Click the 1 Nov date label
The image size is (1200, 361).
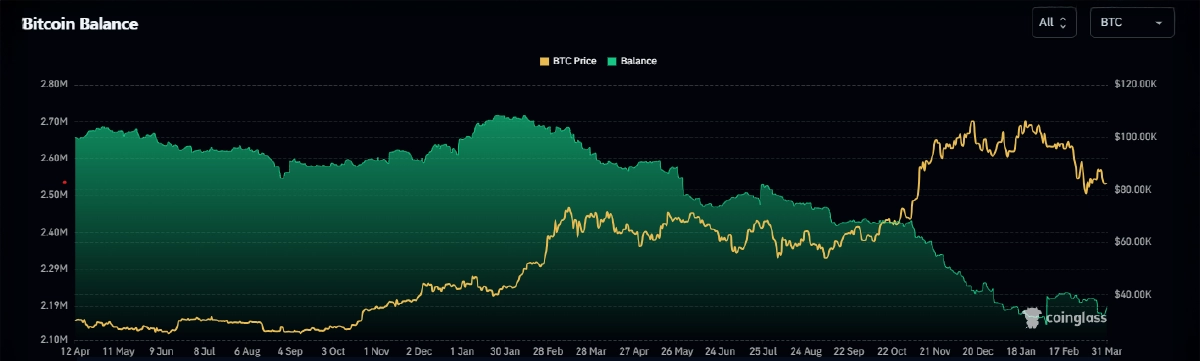(x=377, y=352)
